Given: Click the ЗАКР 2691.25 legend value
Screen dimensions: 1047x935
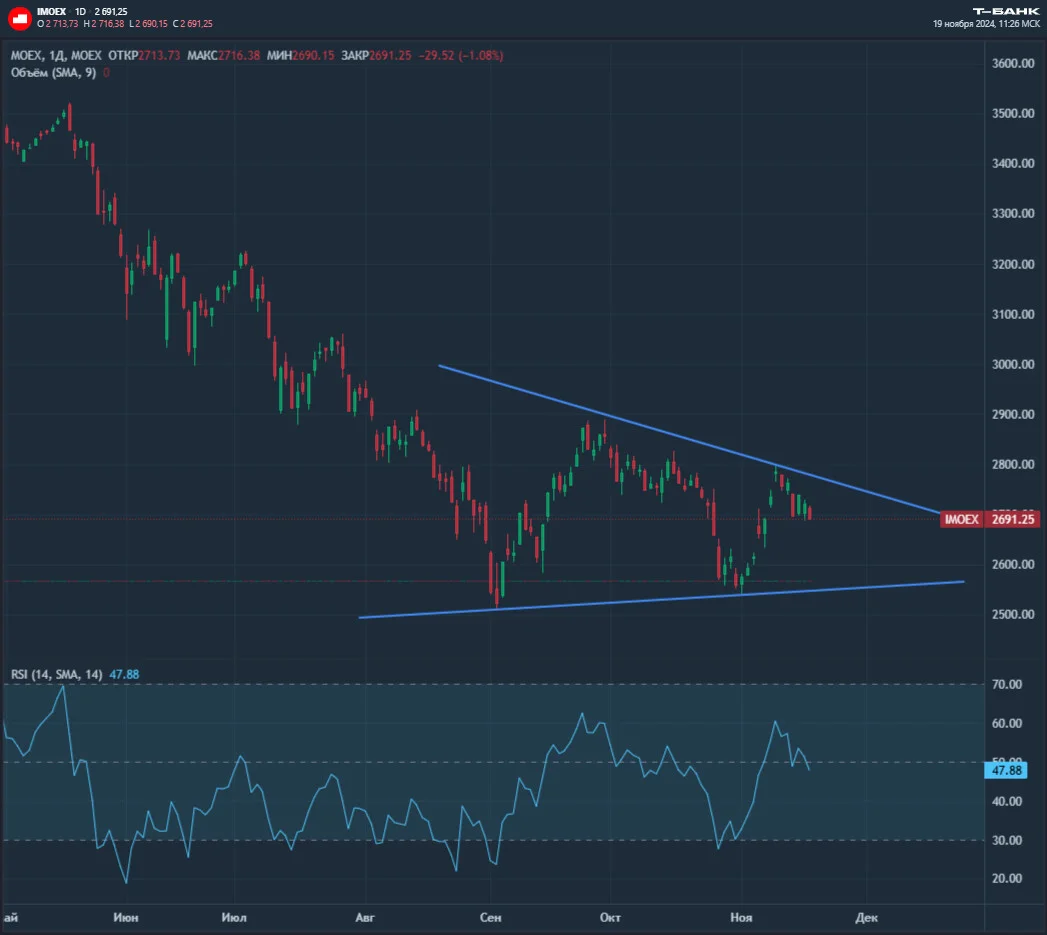Looking at the screenshot, I should [x=376, y=55].
